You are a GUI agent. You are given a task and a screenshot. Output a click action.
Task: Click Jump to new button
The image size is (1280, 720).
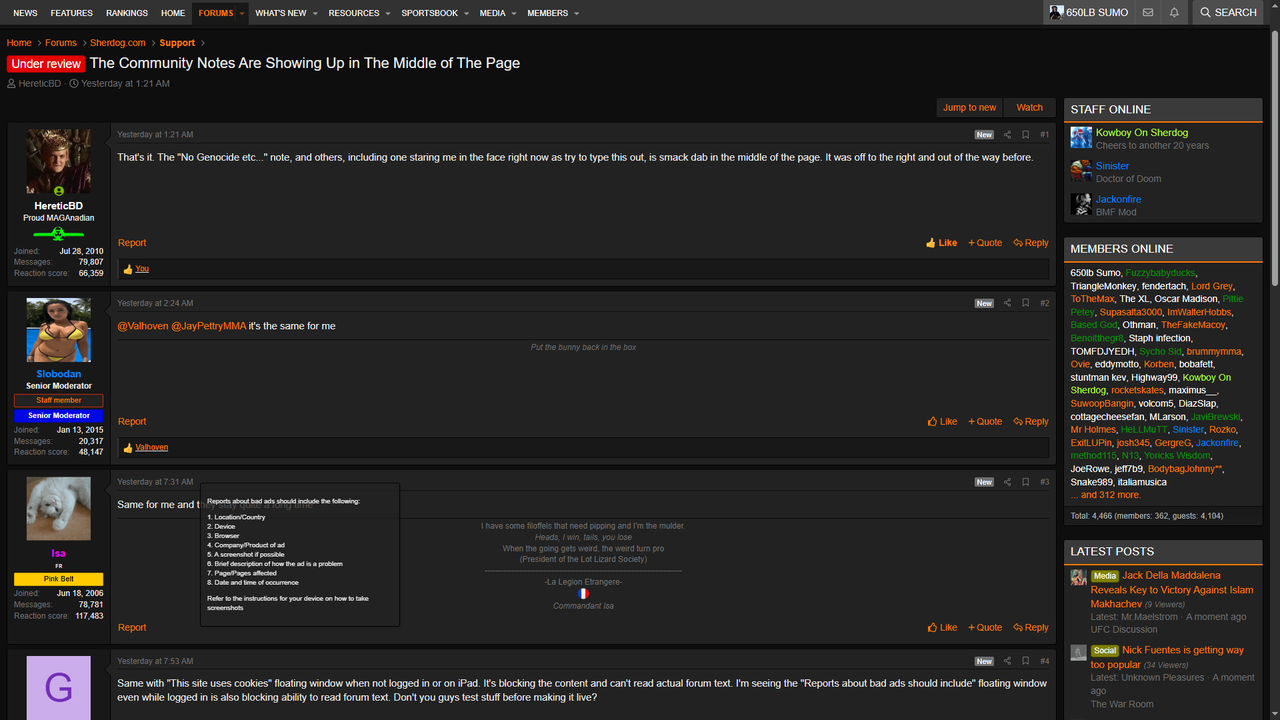(970, 108)
